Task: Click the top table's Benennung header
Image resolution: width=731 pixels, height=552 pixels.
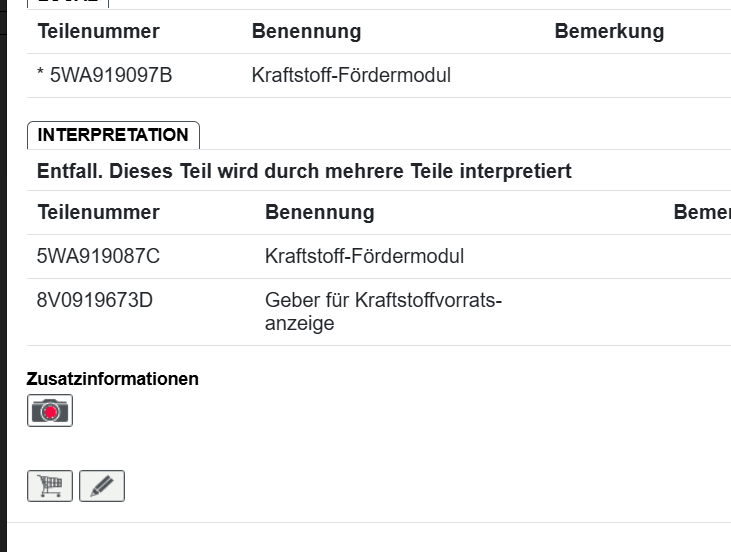Action: click(x=306, y=31)
